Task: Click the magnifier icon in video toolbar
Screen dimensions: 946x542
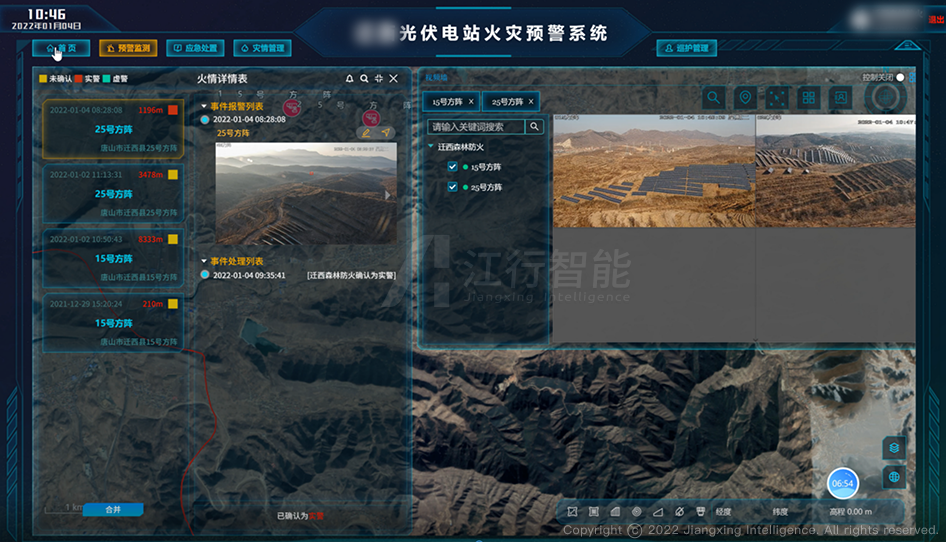Action: pyautogui.click(x=713, y=97)
